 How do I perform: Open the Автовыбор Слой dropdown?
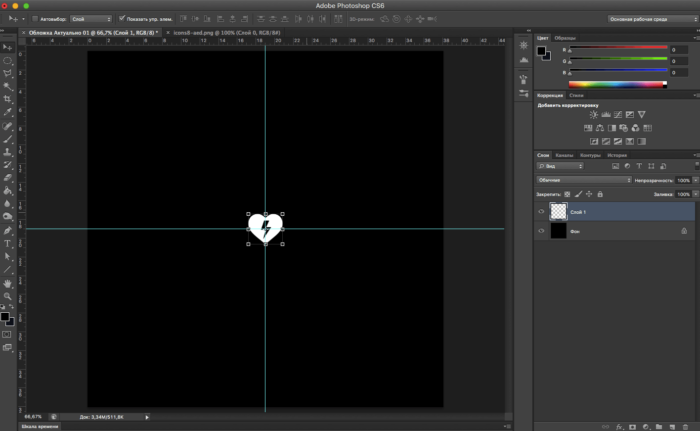tap(90, 19)
